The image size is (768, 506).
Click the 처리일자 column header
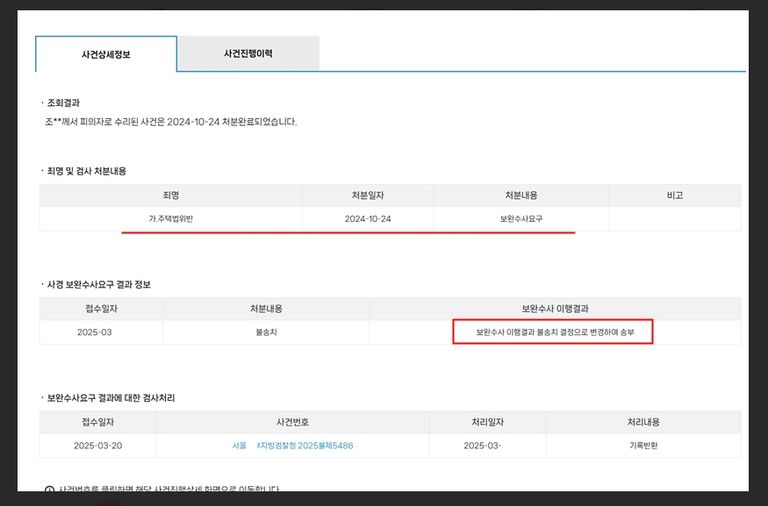[x=489, y=422]
